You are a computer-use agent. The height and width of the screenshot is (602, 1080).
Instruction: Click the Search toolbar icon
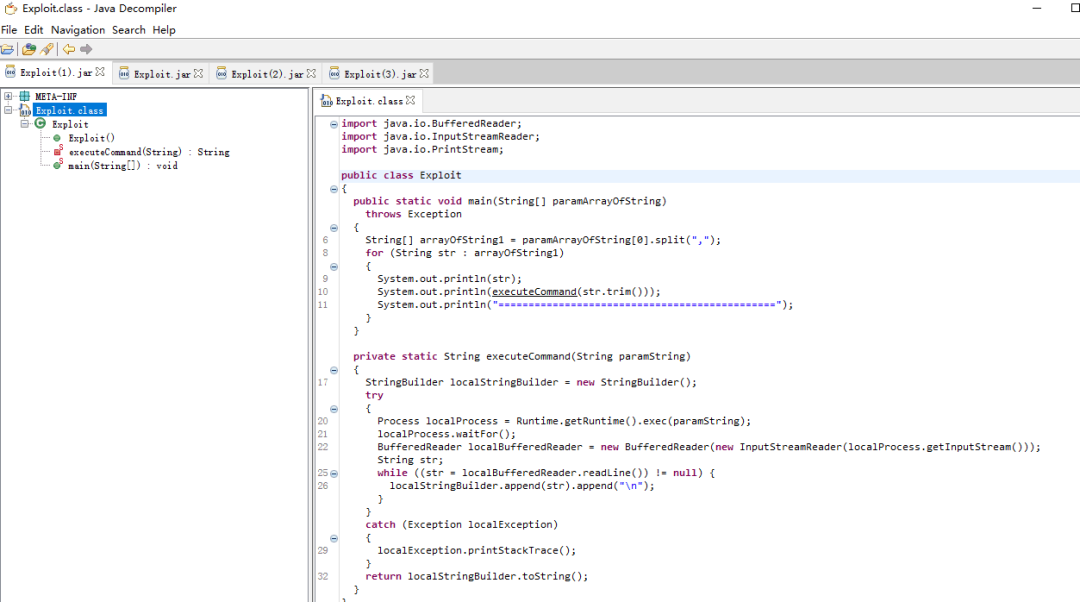pyautogui.click(x=47, y=49)
